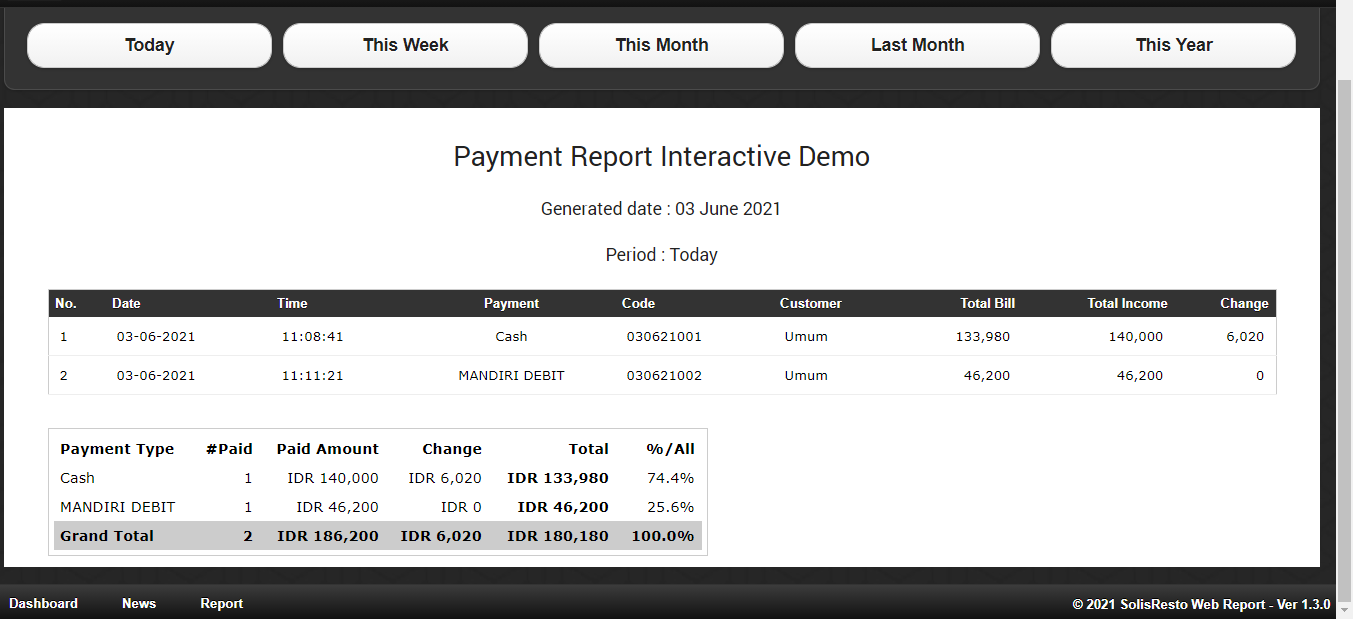Open Dashboard in the footer

pyautogui.click(x=43, y=603)
